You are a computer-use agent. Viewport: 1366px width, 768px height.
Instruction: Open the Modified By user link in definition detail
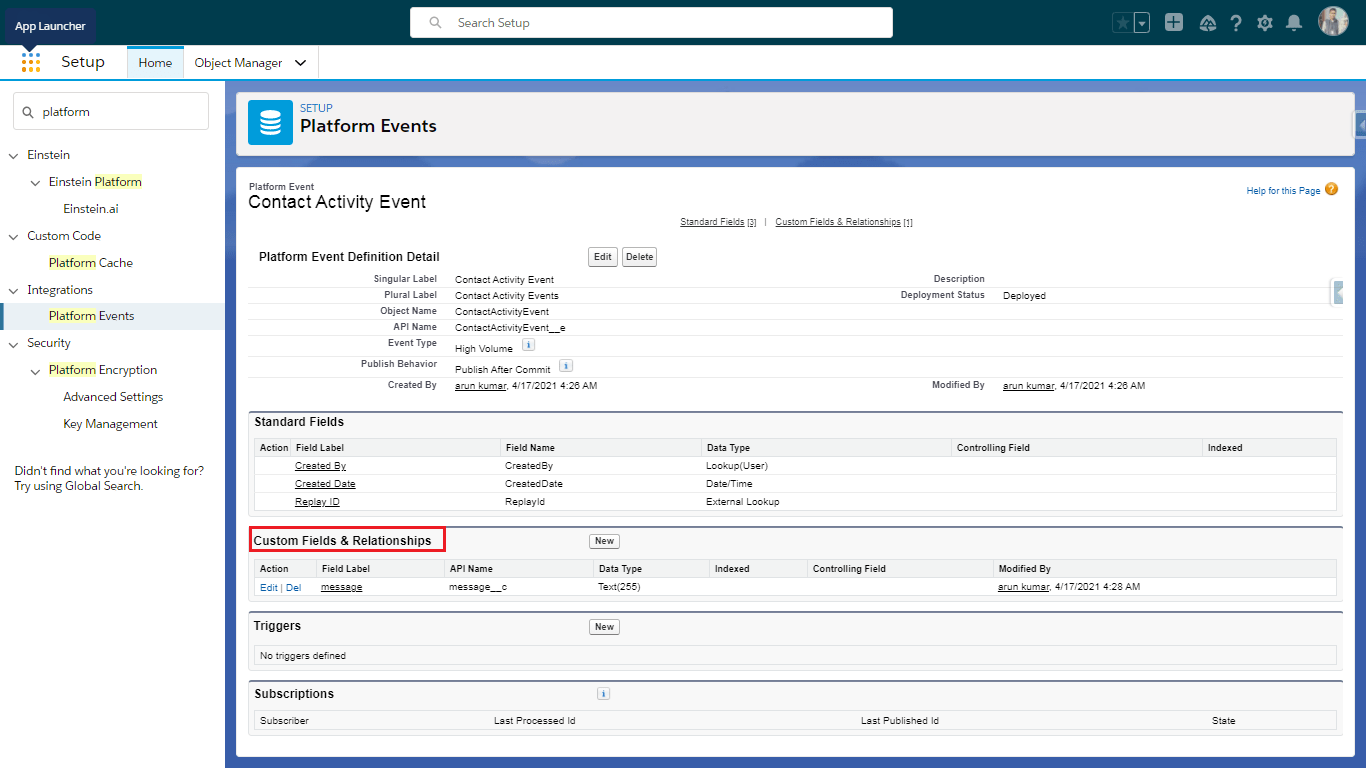click(x=1028, y=386)
